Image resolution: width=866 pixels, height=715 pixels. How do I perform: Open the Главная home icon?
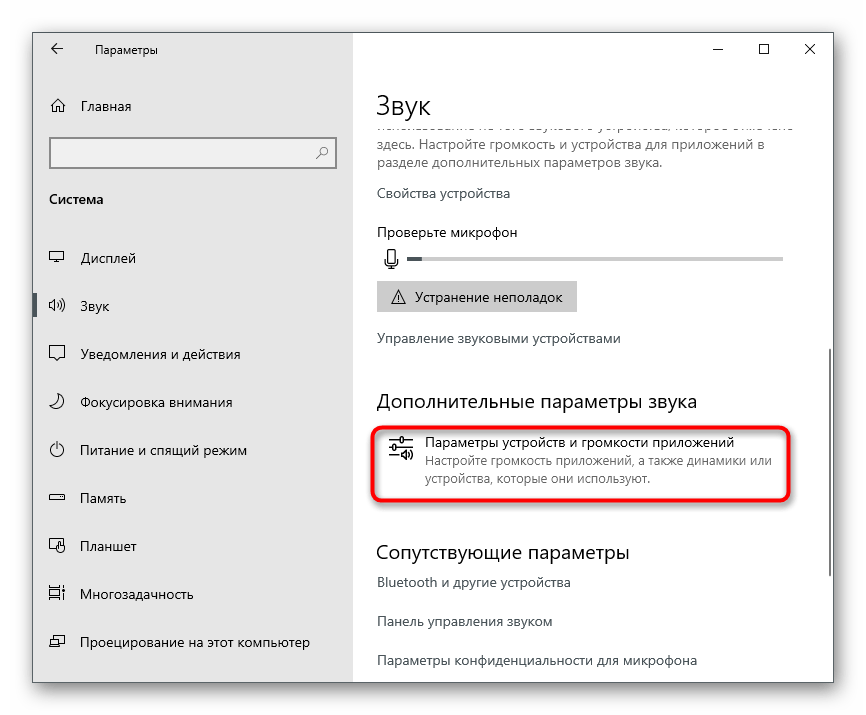coord(58,105)
